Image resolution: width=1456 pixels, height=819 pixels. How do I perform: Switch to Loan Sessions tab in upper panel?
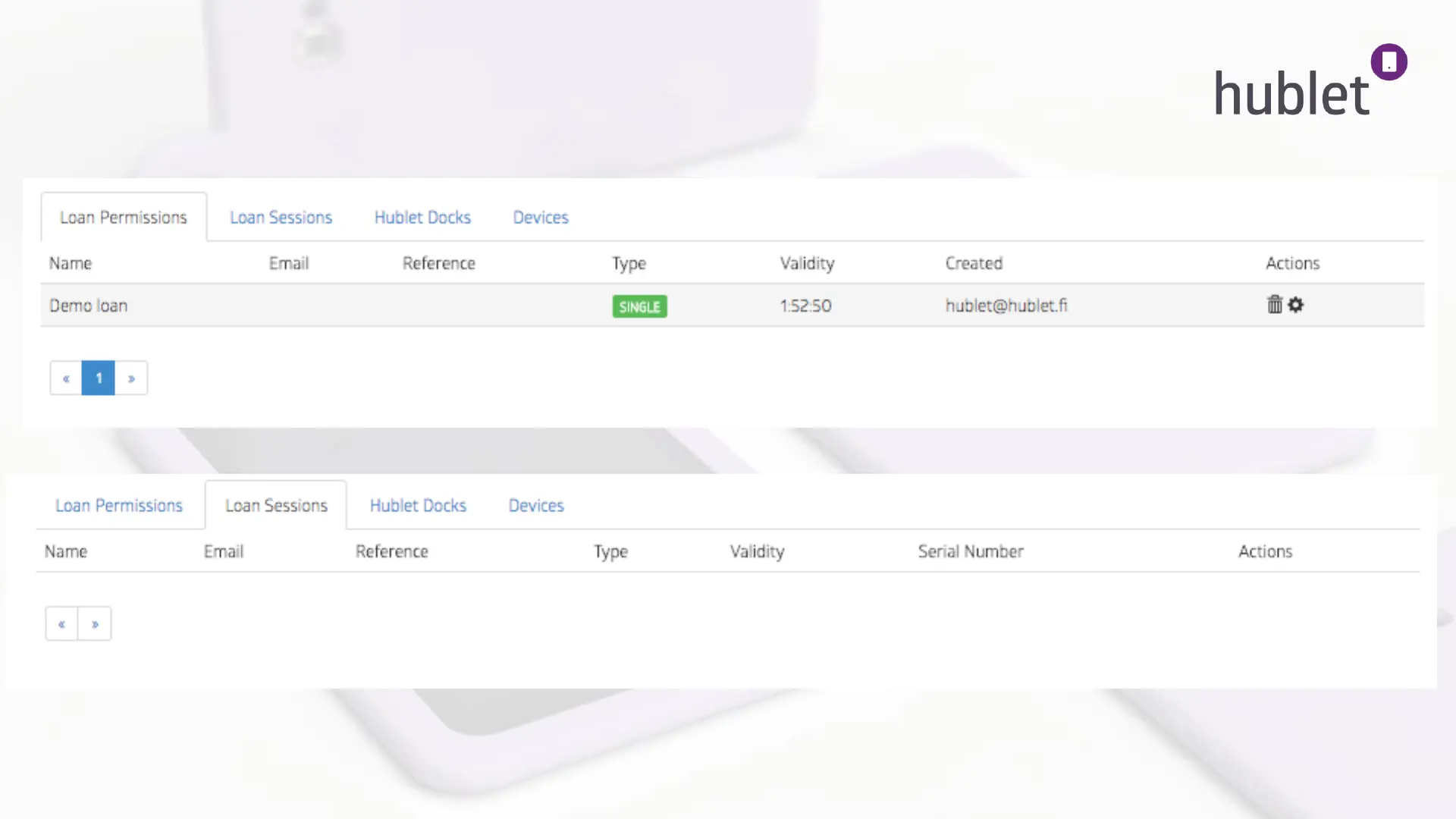pyautogui.click(x=281, y=218)
